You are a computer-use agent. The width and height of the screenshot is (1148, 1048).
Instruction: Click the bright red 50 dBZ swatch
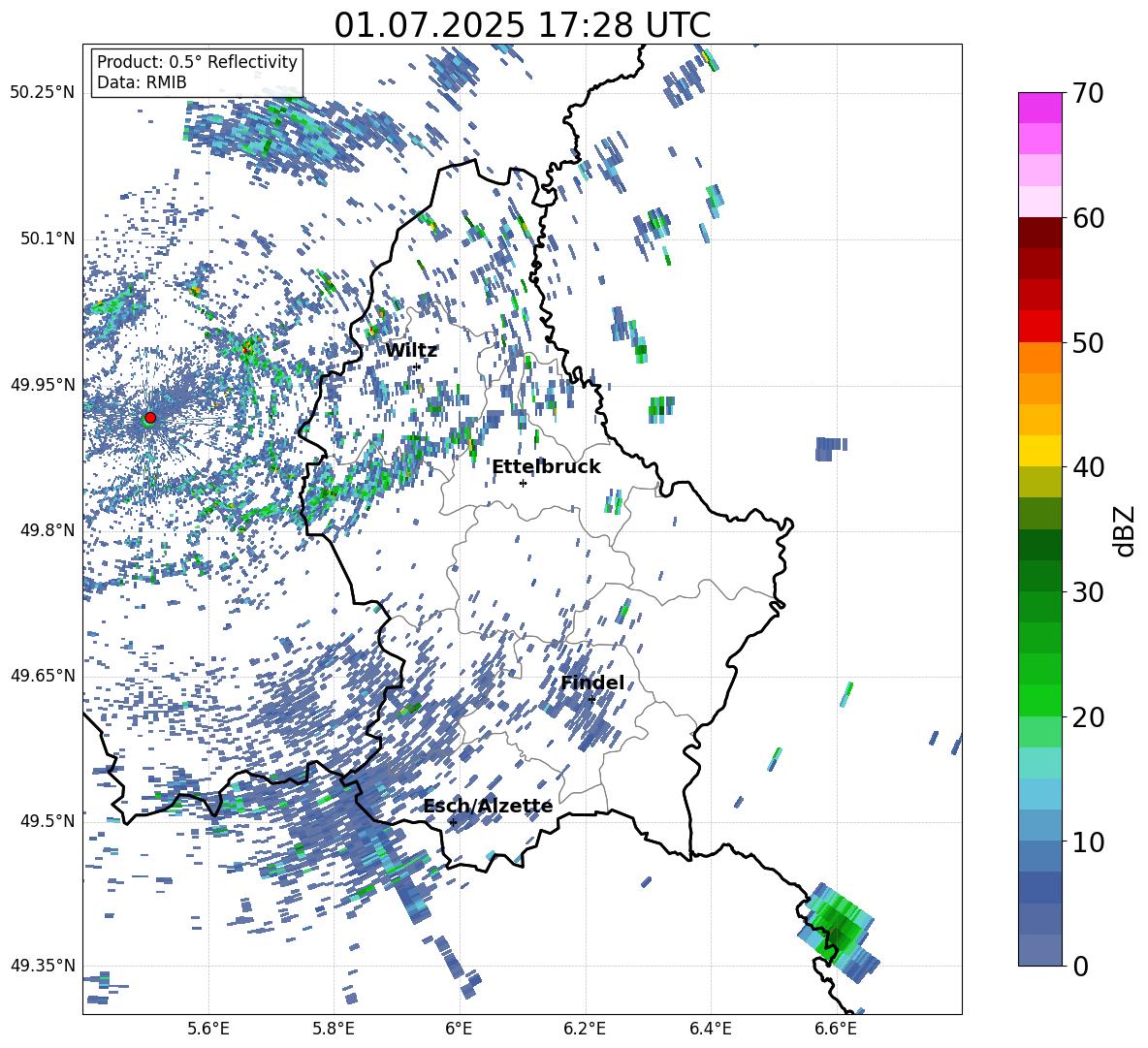tap(1039, 327)
